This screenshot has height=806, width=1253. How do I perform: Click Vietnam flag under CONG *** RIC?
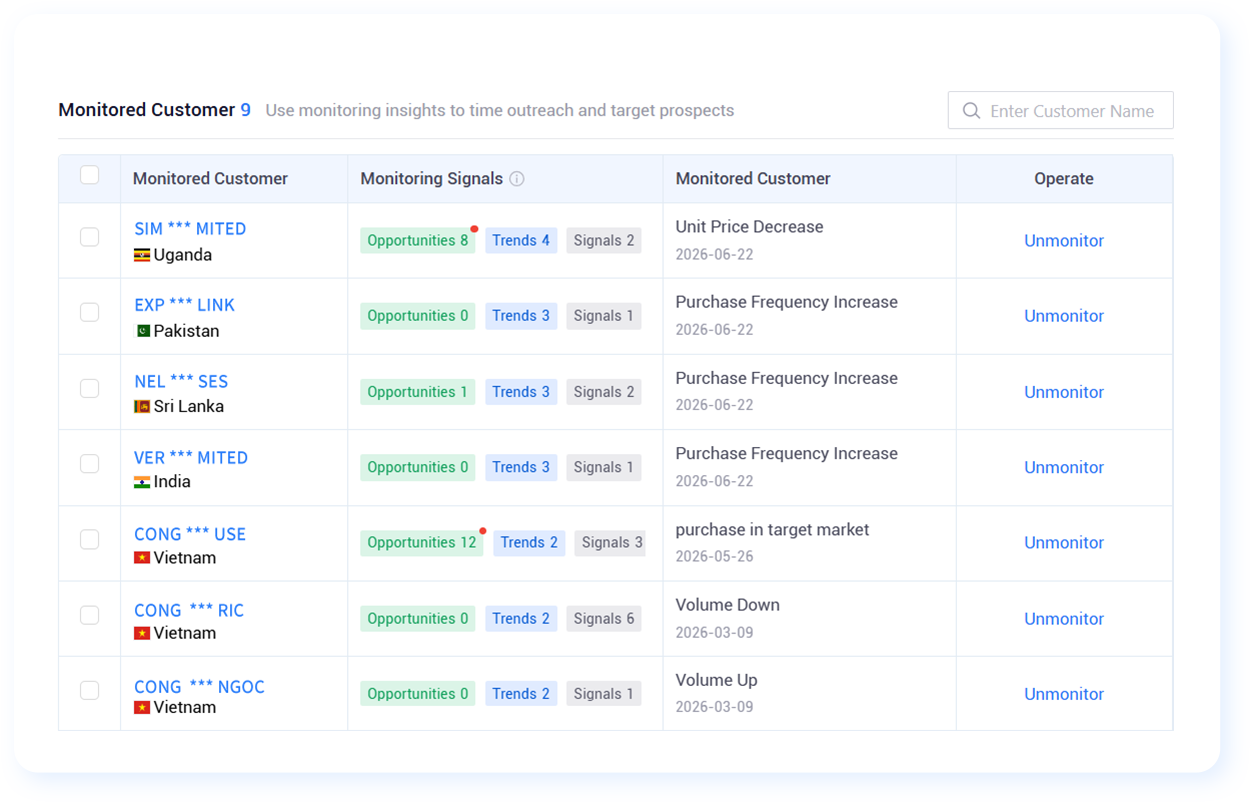point(142,633)
